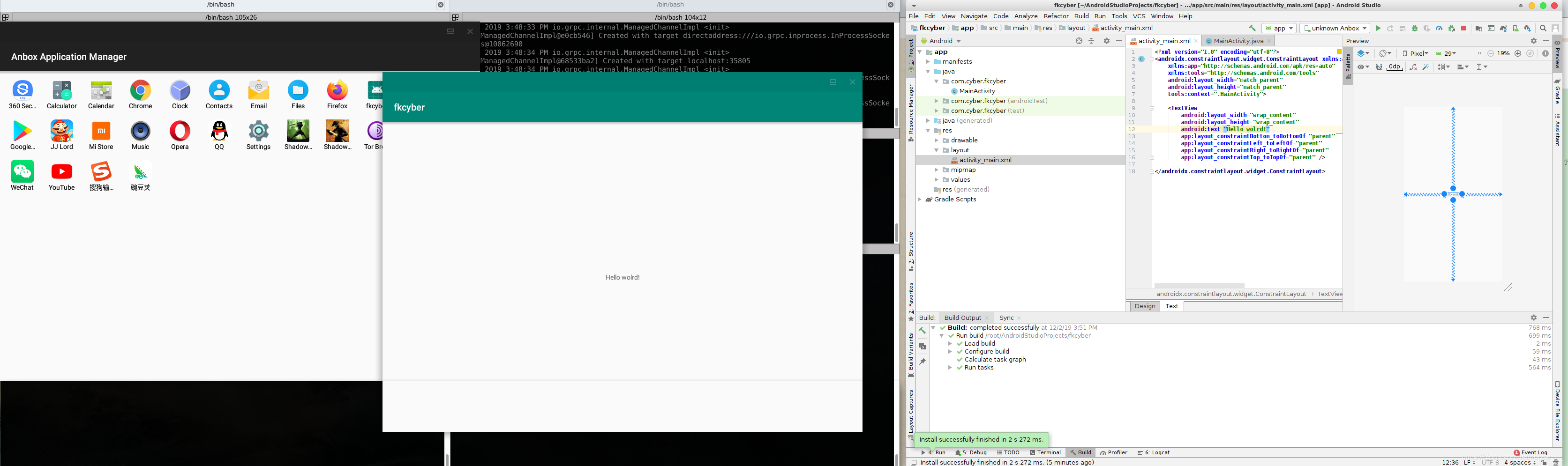
Task: Click the Clear All Constraints icon
Action: point(1413,67)
